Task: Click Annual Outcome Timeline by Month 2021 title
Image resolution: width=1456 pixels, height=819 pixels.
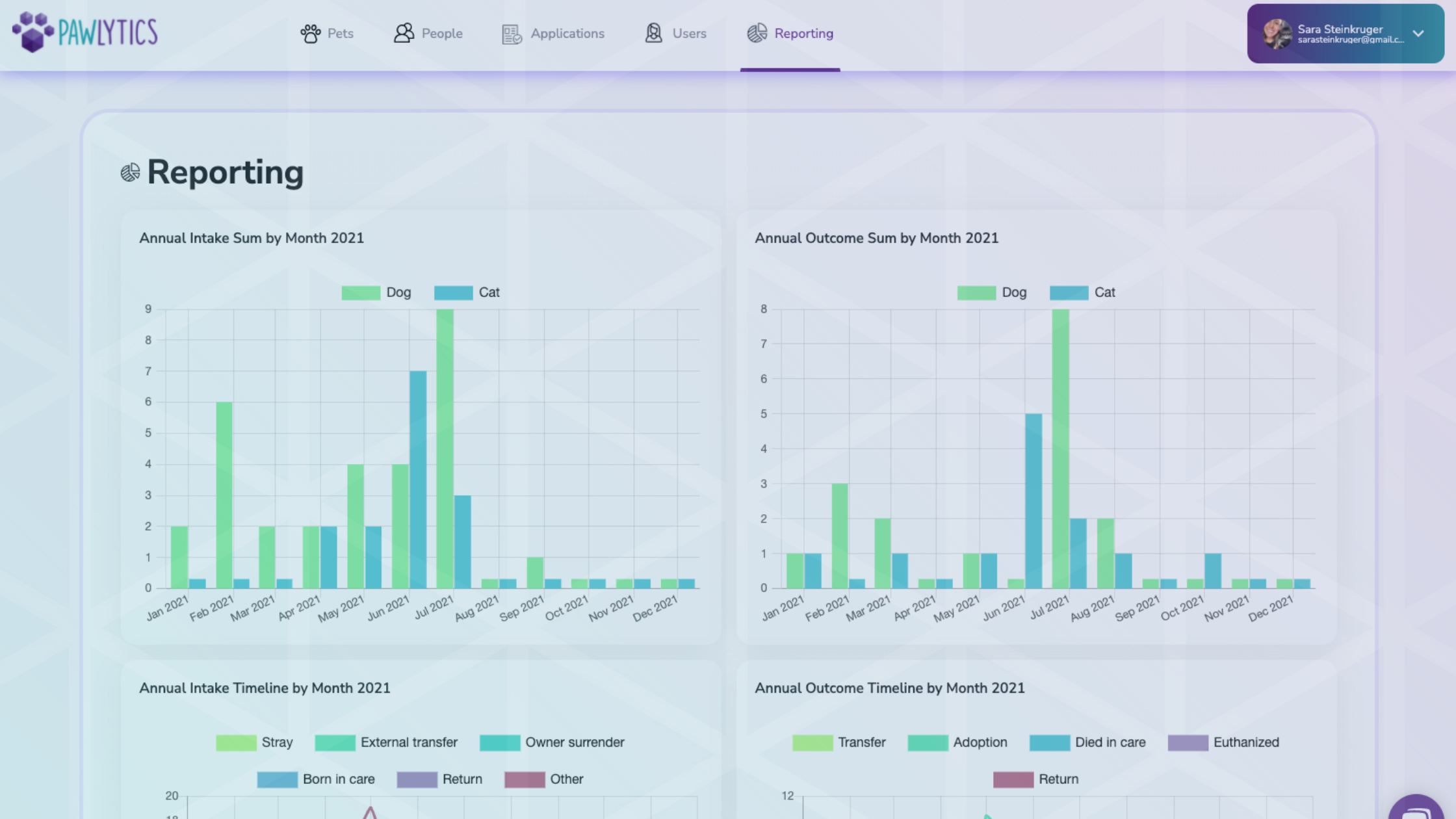Action: coord(889,688)
